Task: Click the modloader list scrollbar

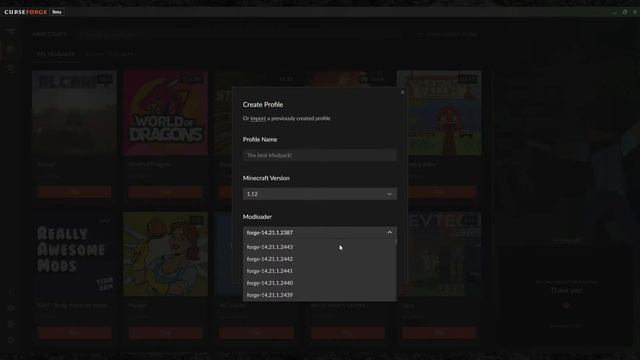Action: (396, 243)
